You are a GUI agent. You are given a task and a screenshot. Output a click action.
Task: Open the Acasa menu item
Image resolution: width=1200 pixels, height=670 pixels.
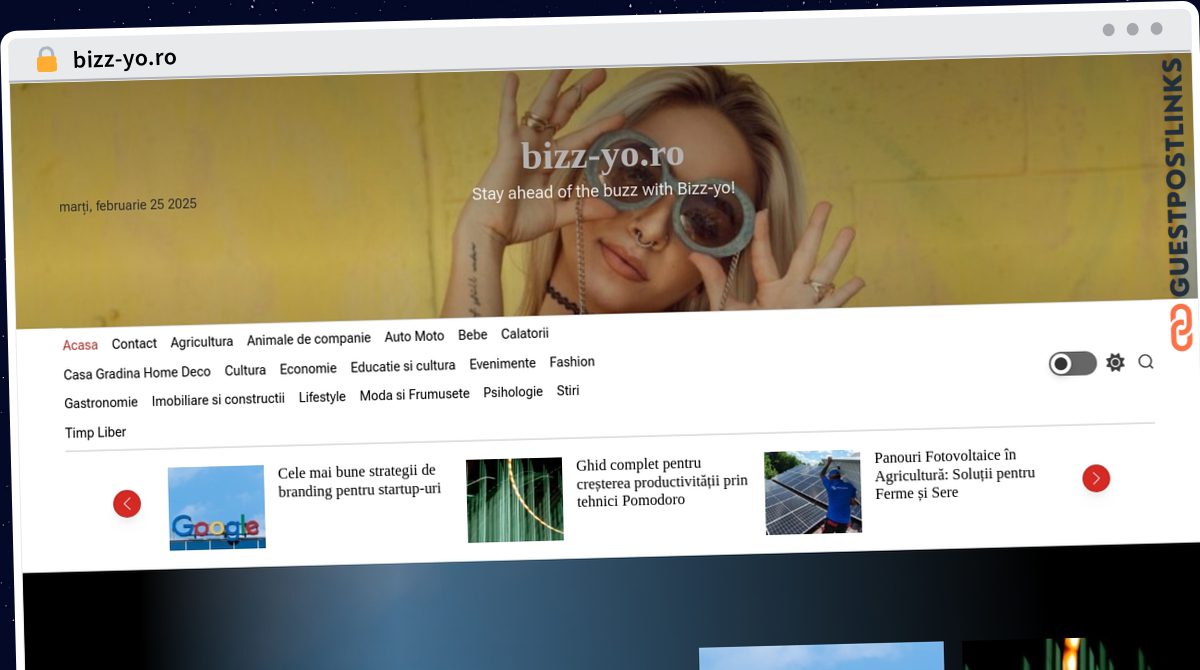click(80, 345)
